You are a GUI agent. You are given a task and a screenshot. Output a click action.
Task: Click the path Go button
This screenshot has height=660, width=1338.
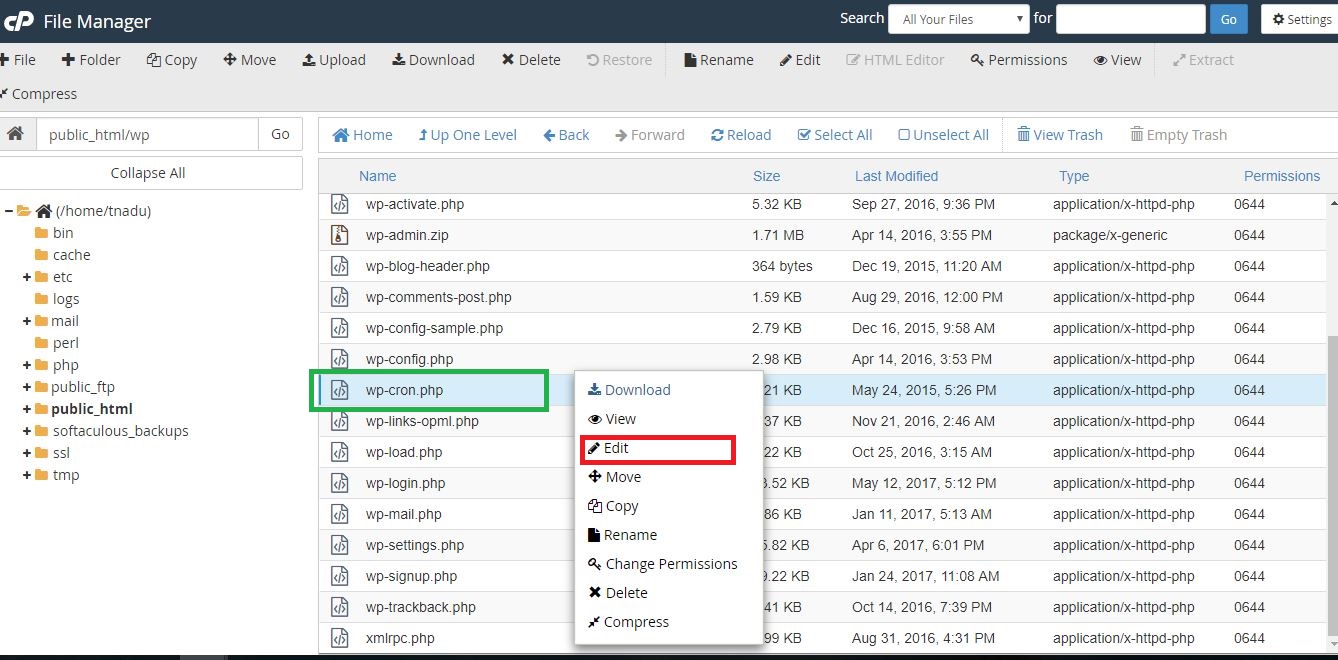click(280, 134)
